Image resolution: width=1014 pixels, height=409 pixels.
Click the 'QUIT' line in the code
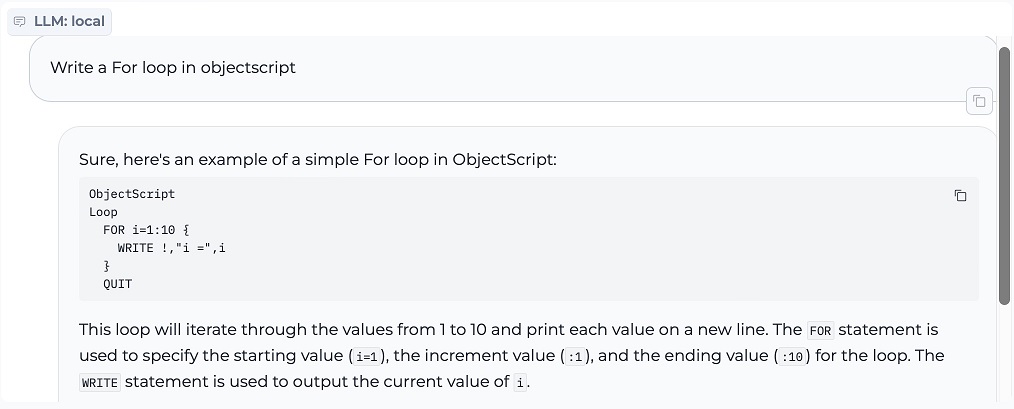click(x=117, y=284)
